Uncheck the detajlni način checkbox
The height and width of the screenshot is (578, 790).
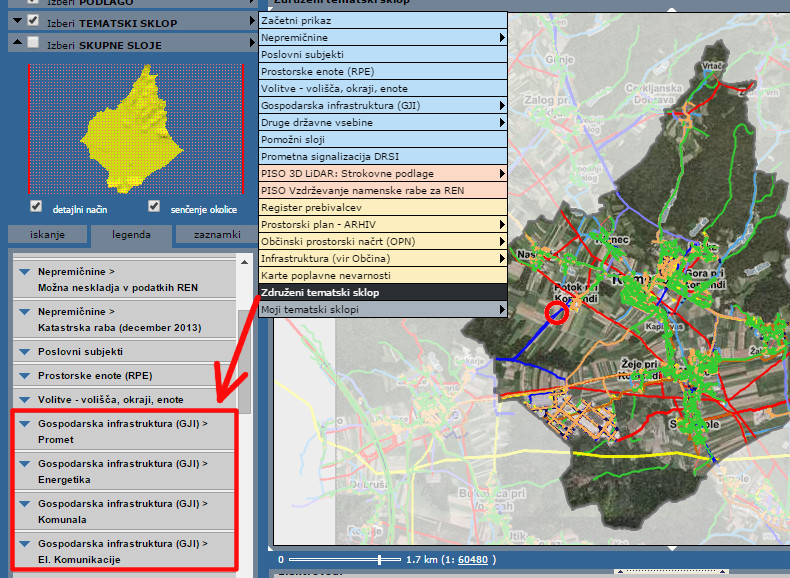(x=36, y=207)
